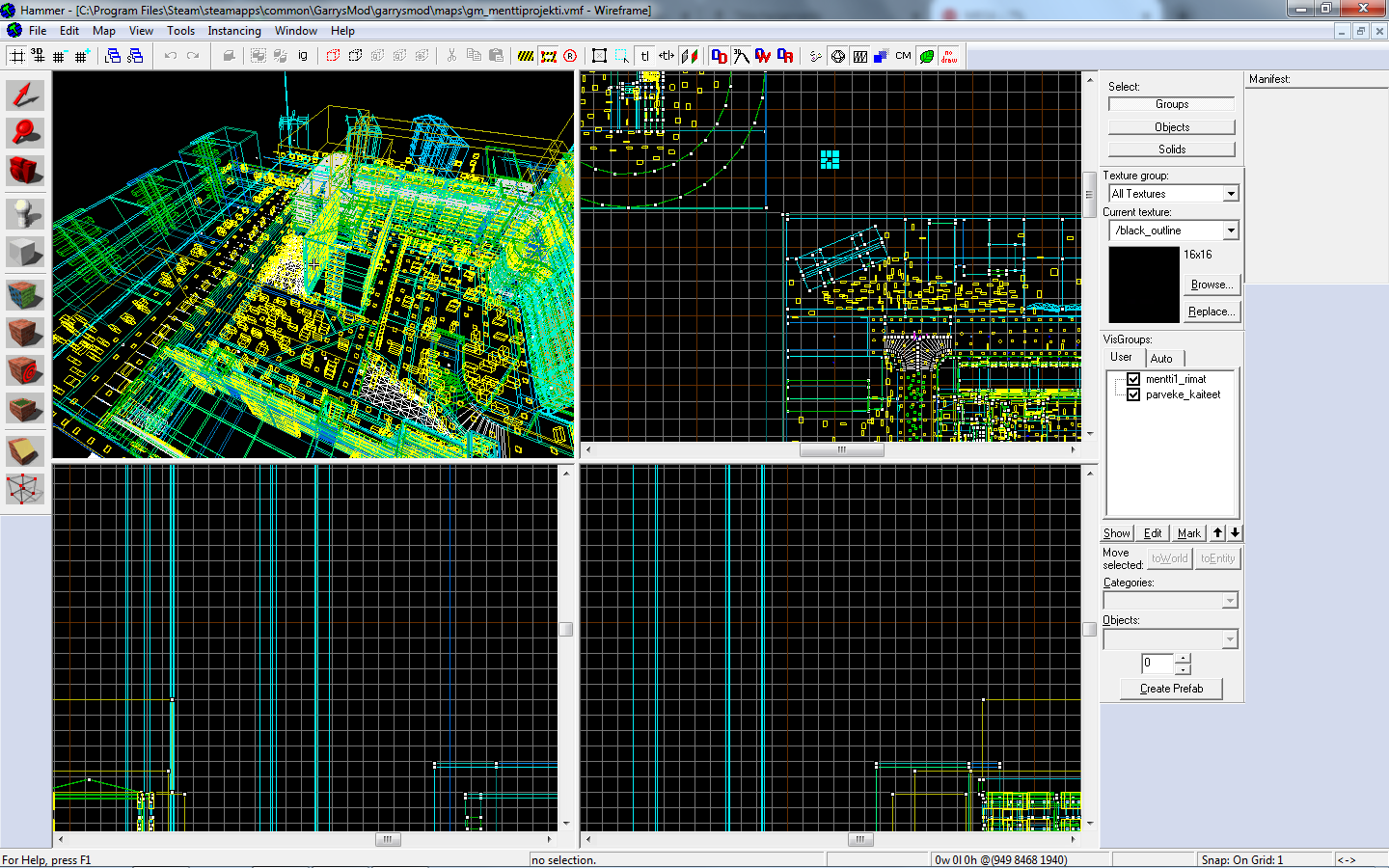Open Objects prefab dropdown

click(x=1170, y=639)
